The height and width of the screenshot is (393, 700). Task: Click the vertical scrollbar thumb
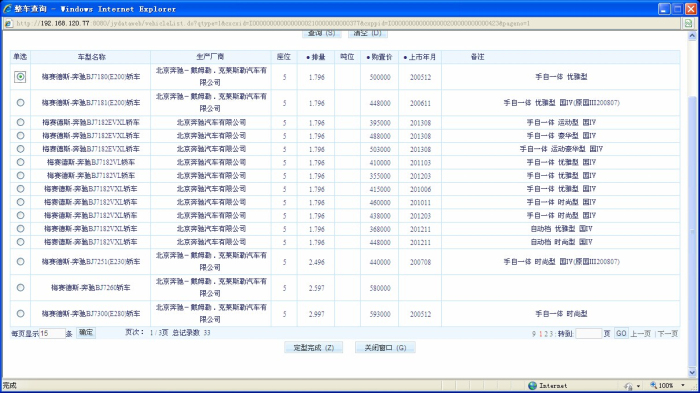[x=692, y=230]
